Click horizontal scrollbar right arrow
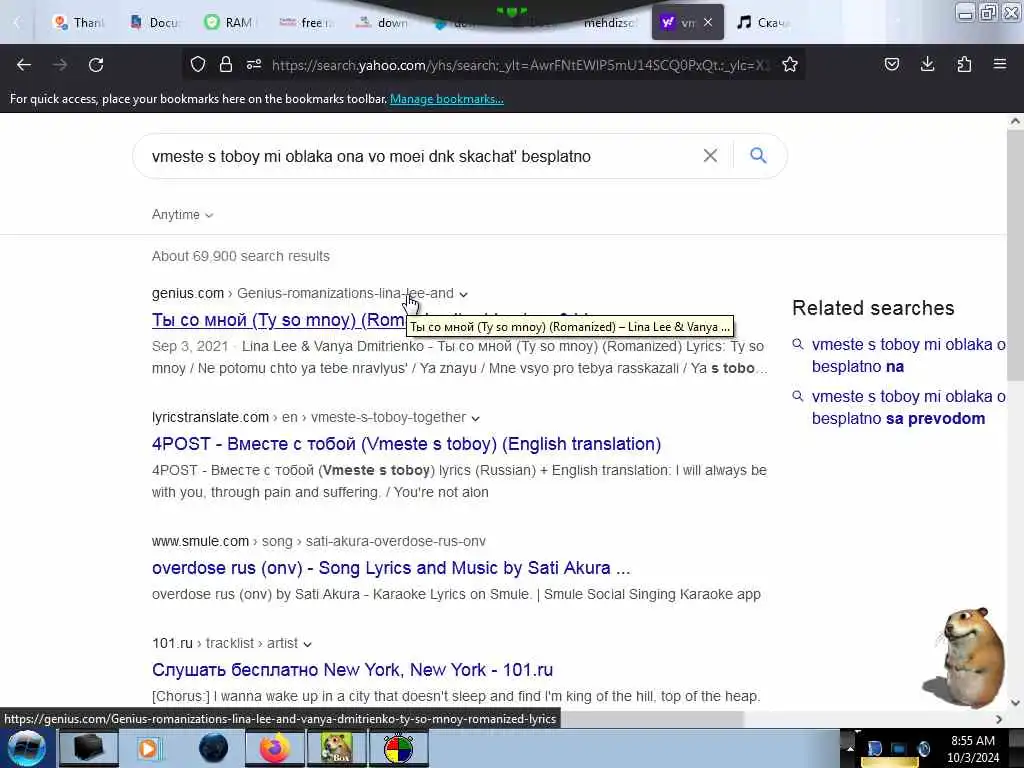 999,719
